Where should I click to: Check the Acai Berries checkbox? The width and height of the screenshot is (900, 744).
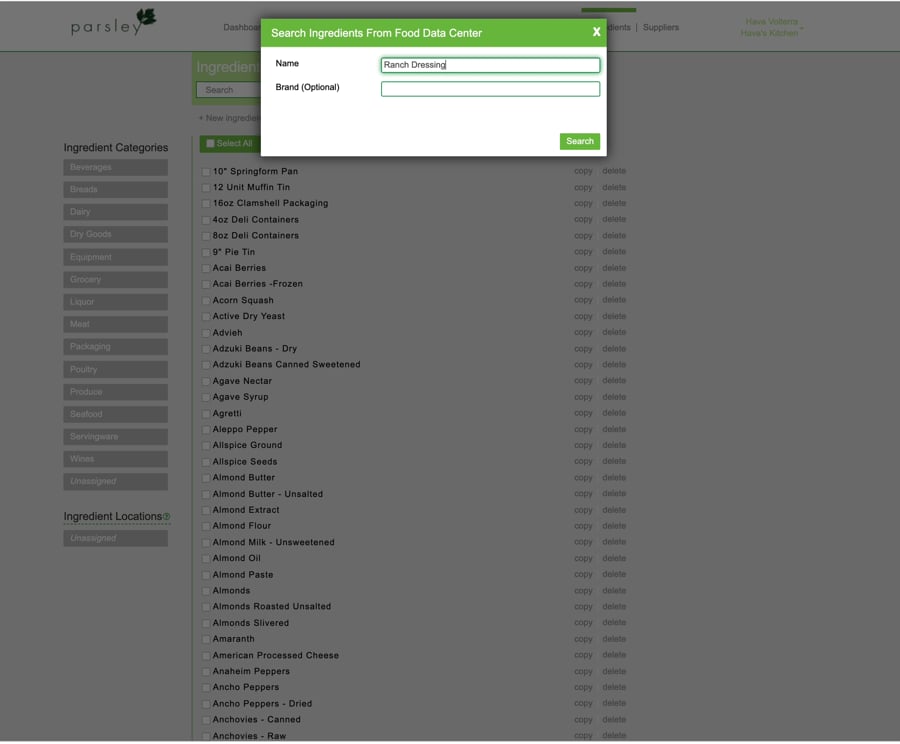206,267
